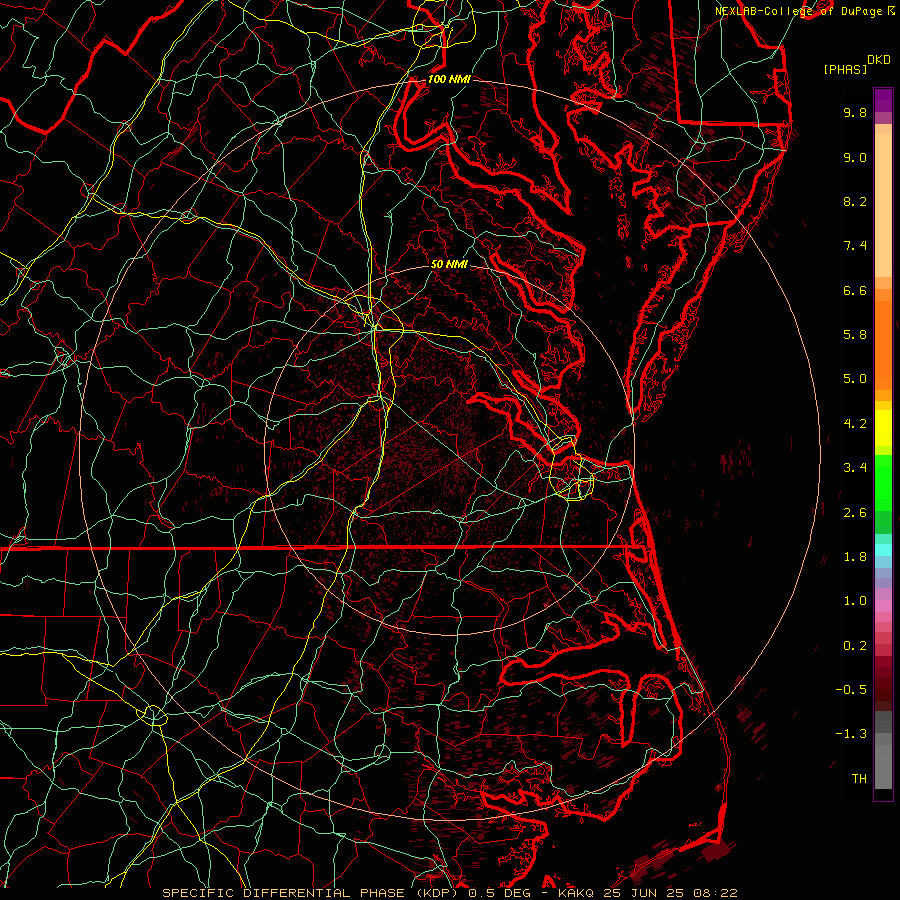Click the 6.6 value on the color scale
Viewport: 900px width, 900px height.
855,290
